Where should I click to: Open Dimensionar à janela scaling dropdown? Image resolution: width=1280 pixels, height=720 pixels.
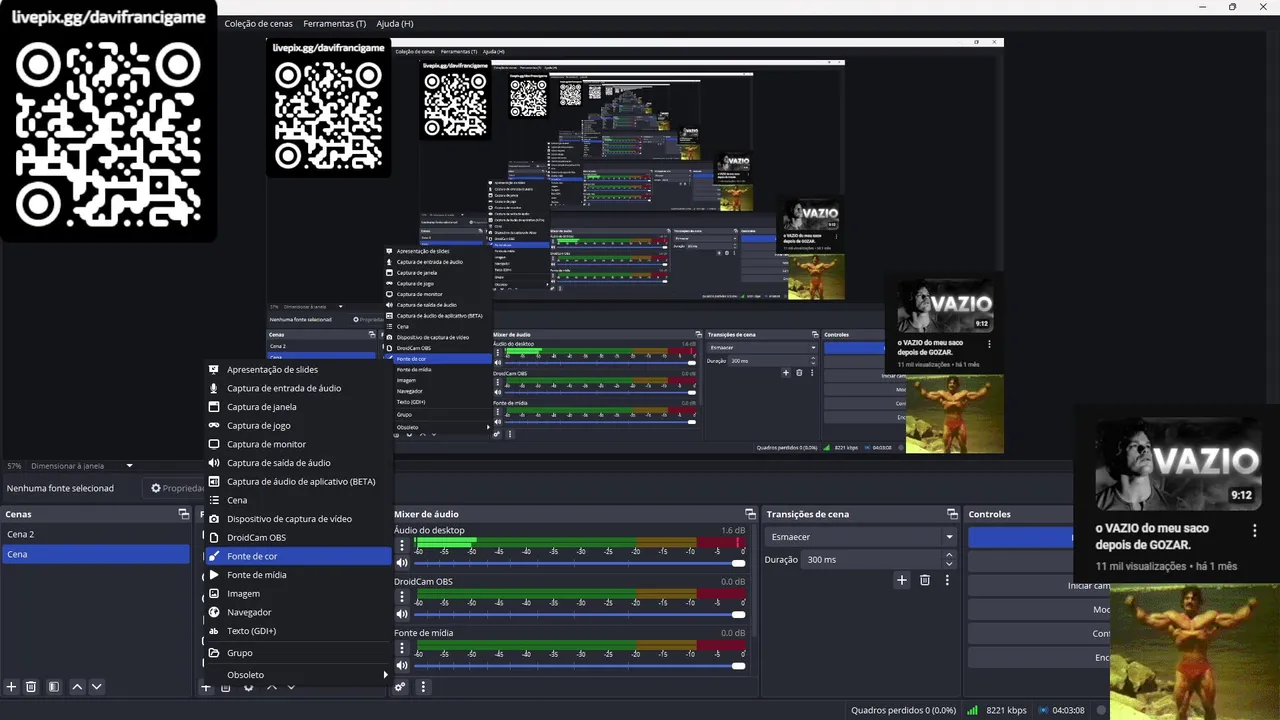click(82, 466)
